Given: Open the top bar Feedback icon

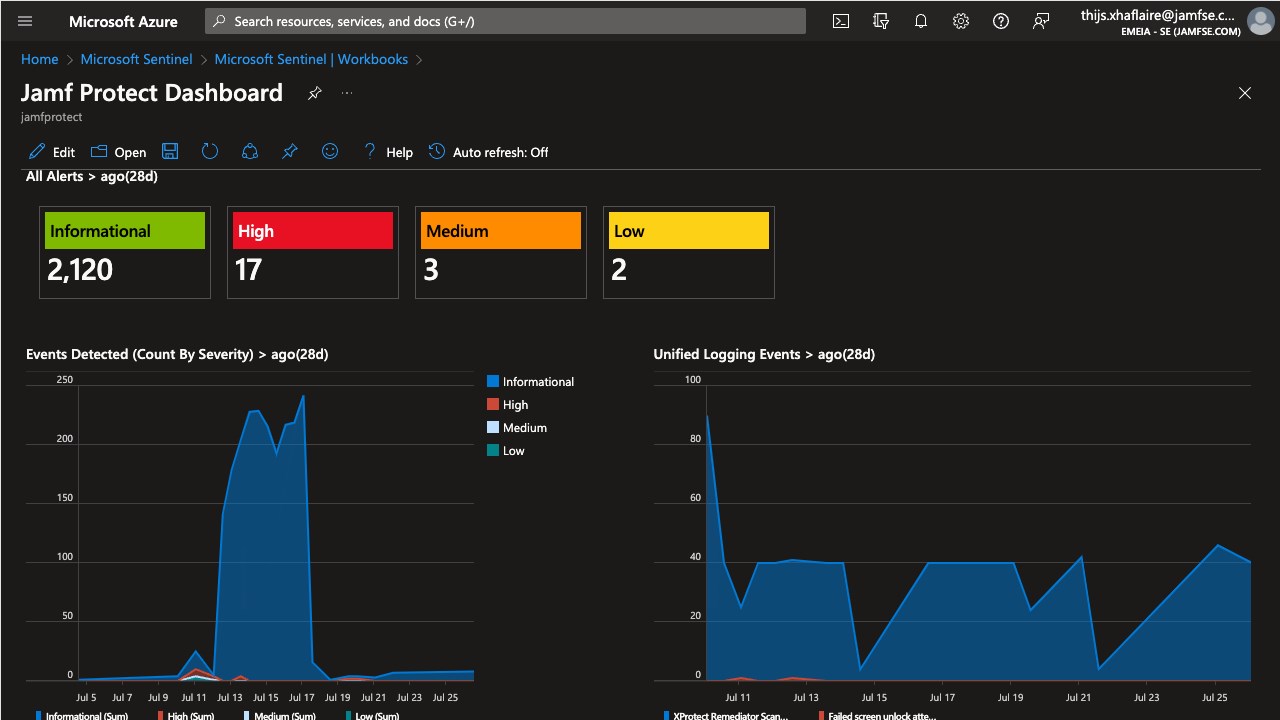Looking at the screenshot, I should click(1041, 21).
